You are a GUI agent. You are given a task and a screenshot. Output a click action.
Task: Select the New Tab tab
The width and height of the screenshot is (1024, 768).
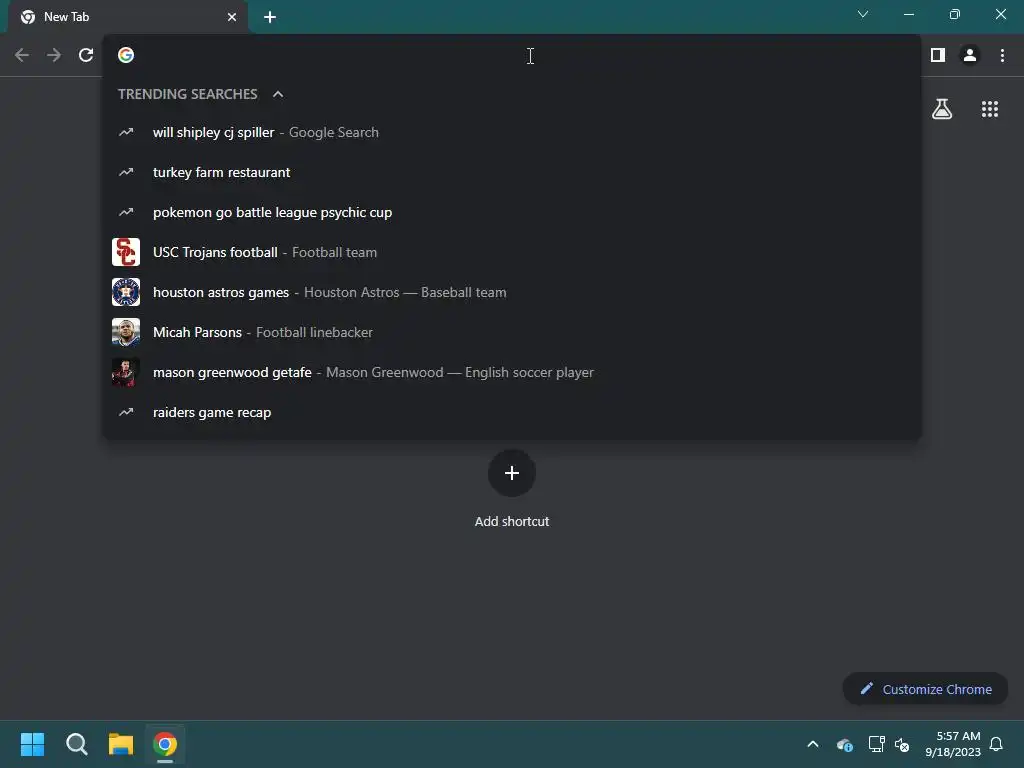(128, 17)
